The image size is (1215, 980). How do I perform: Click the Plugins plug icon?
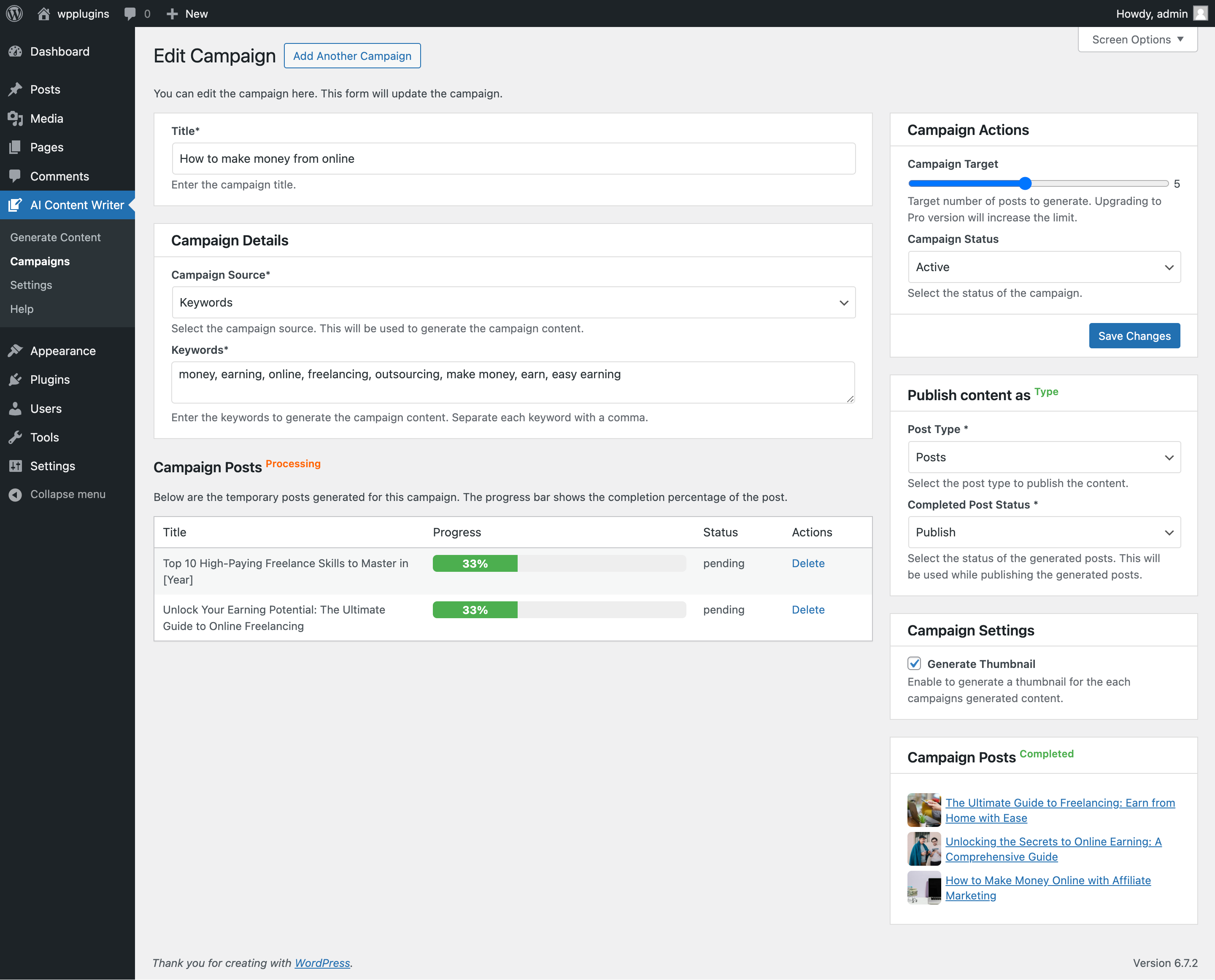pos(15,380)
